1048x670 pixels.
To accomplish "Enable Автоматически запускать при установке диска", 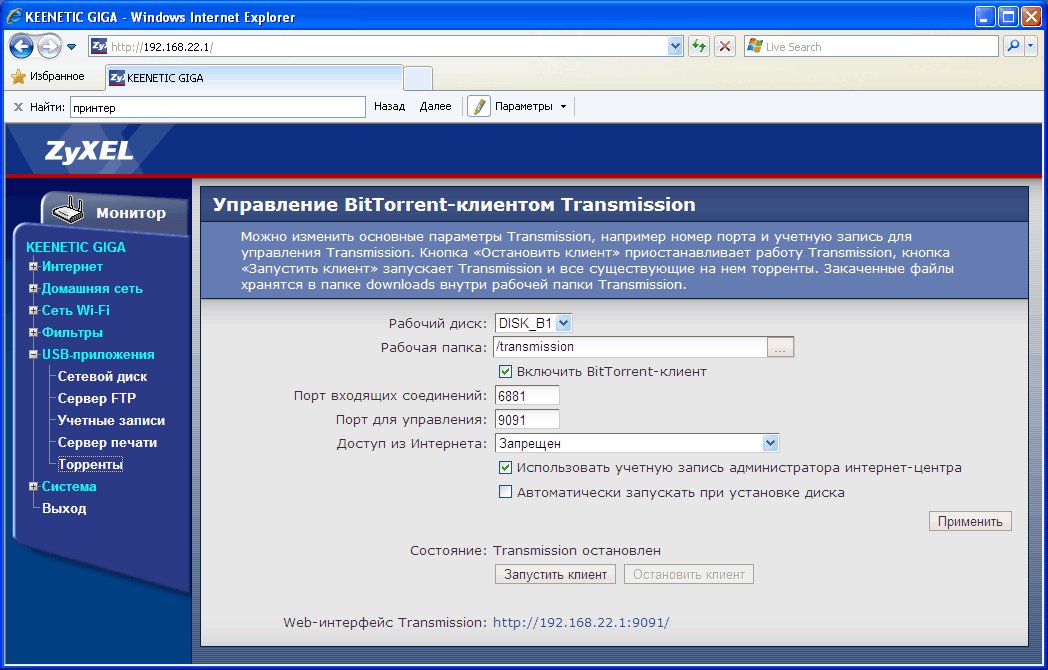I will pyautogui.click(x=506, y=493).
